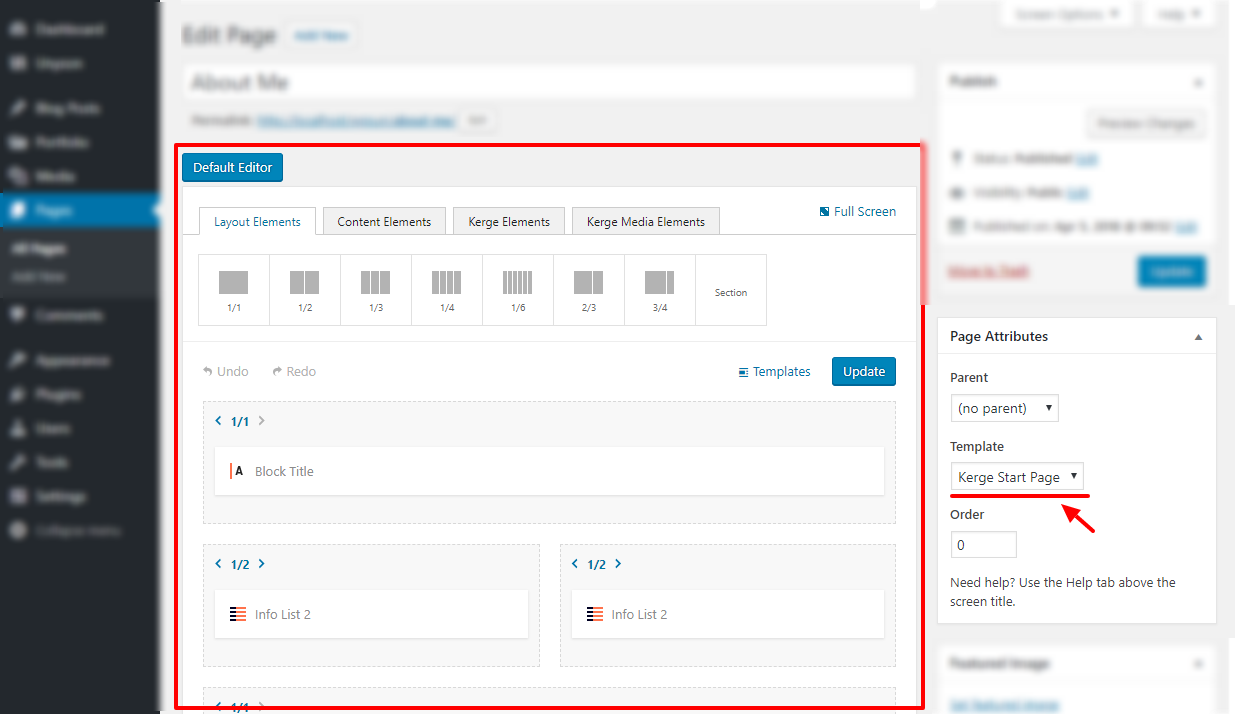This screenshot has height=714, width=1235.
Task: Click the builder's Update button
Action: [863, 371]
